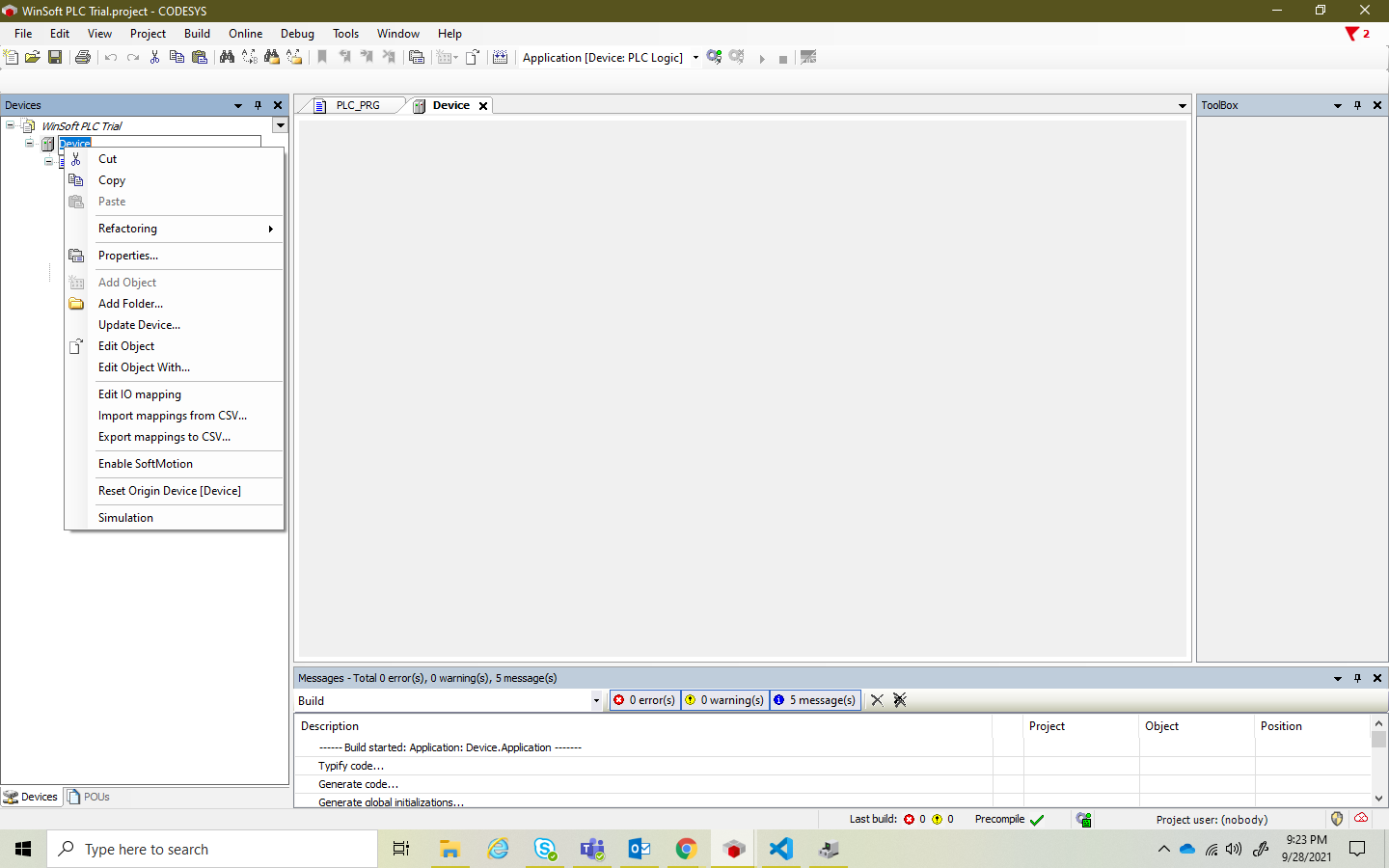Open the Devices panel header dropdown arrow
The image size is (1389, 868).
tap(238, 105)
